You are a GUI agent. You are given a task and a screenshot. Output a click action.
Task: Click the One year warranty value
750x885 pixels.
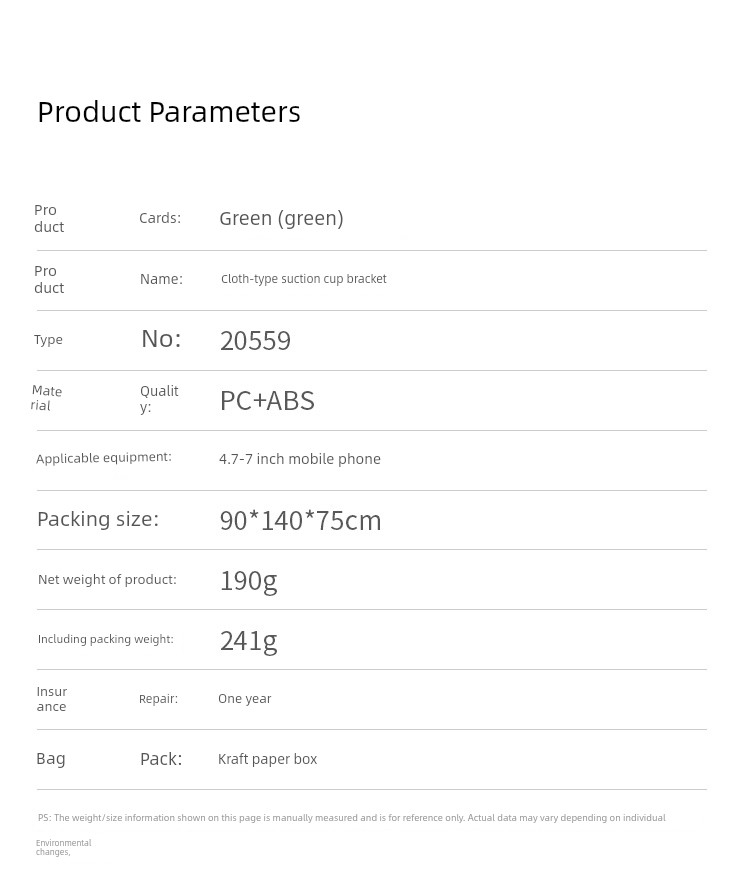tap(244, 699)
